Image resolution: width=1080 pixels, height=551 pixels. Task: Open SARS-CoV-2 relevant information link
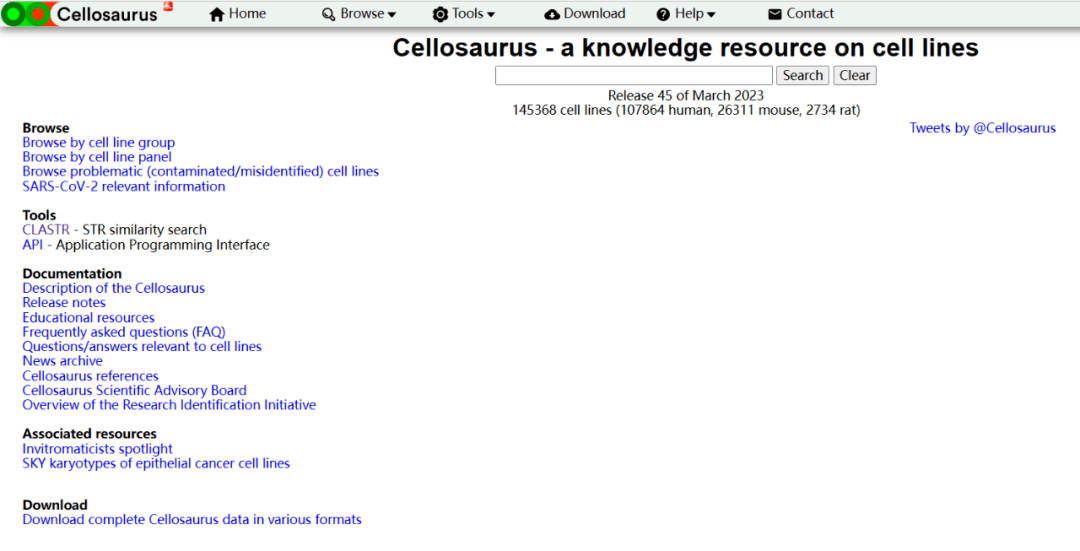(124, 187)
